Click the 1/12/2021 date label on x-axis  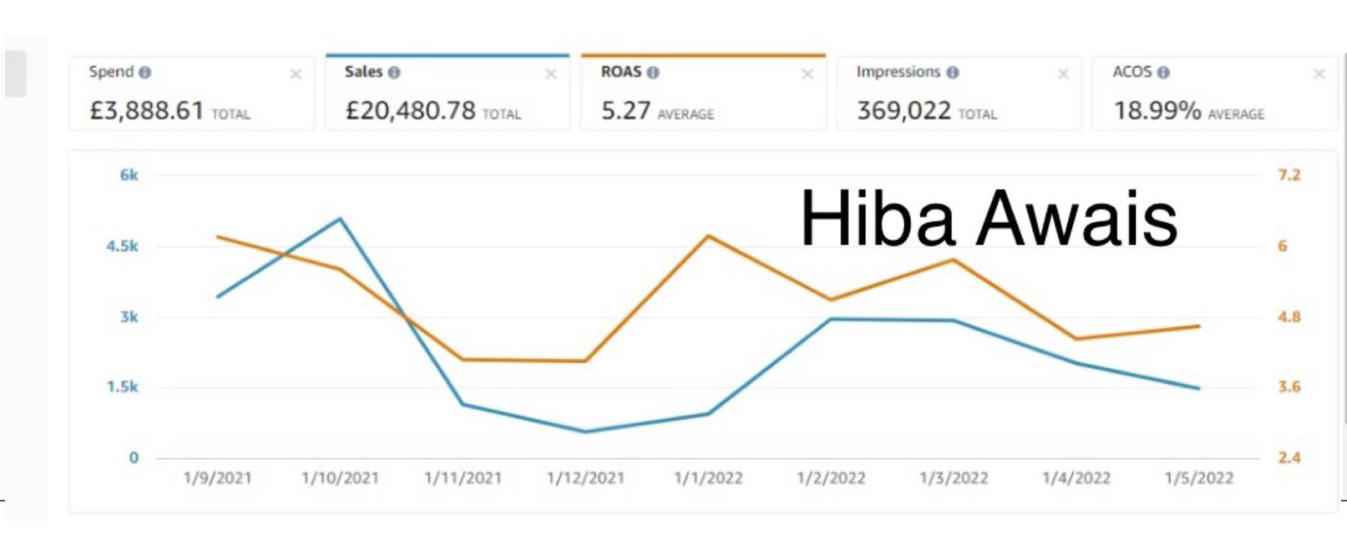tap(585, 478)
